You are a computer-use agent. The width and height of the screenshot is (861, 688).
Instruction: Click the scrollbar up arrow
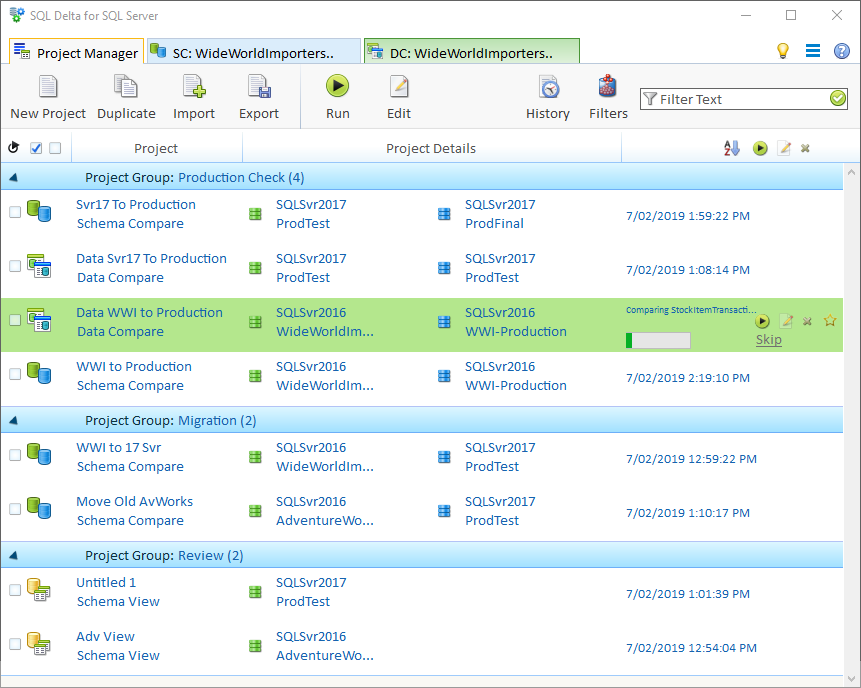click(x=851, y=172)
